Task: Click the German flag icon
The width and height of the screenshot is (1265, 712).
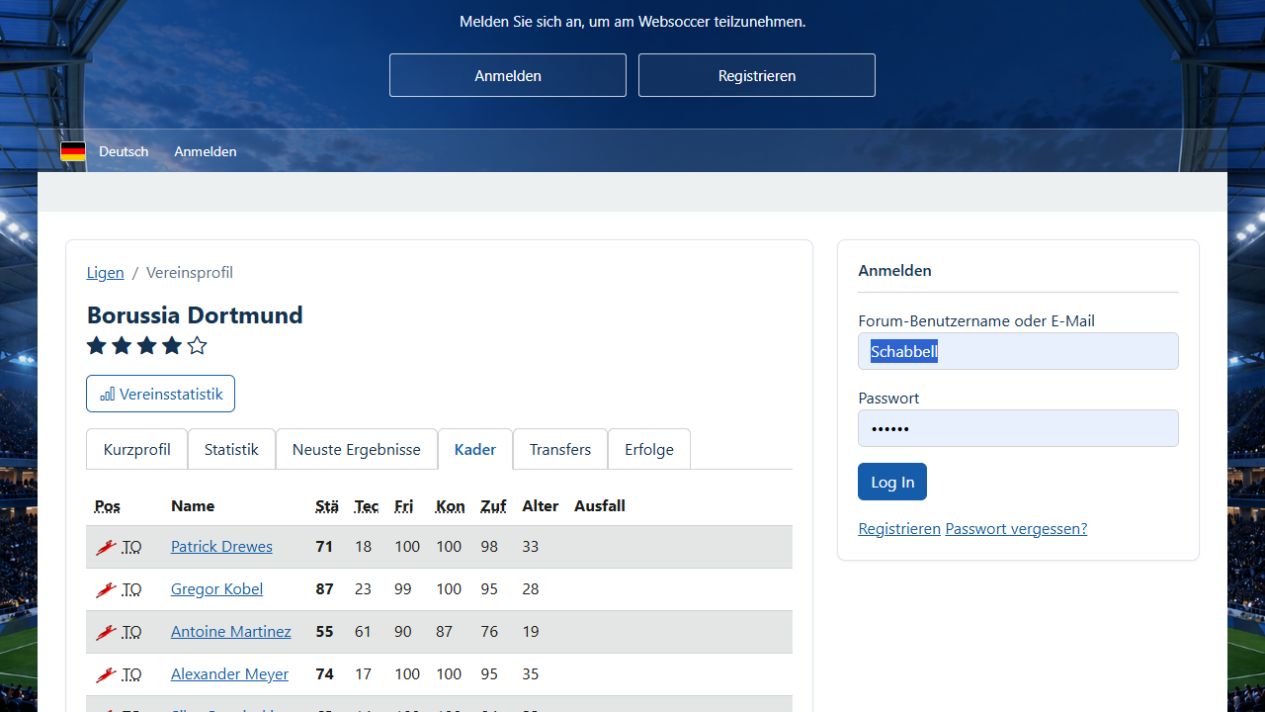Action: [x=73, y=151]
